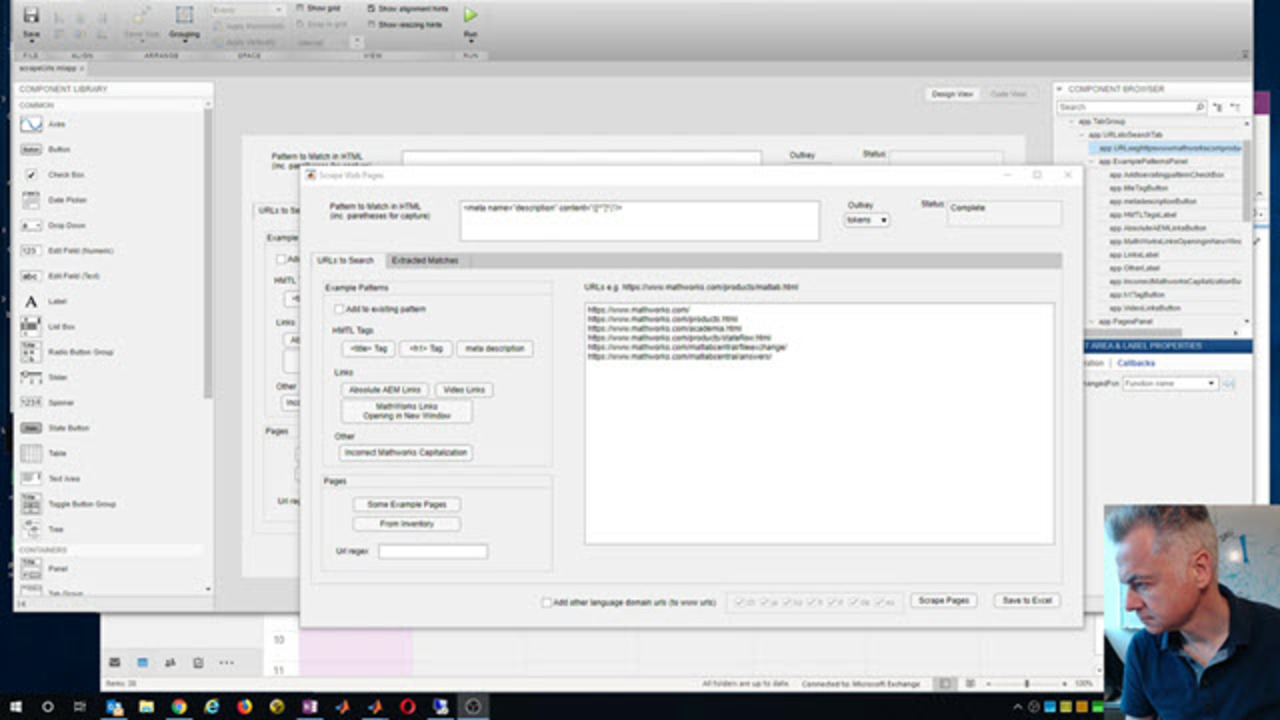Switch to the Extracted Matches tab
This screenshot has height=720, width=1280.
425,261
